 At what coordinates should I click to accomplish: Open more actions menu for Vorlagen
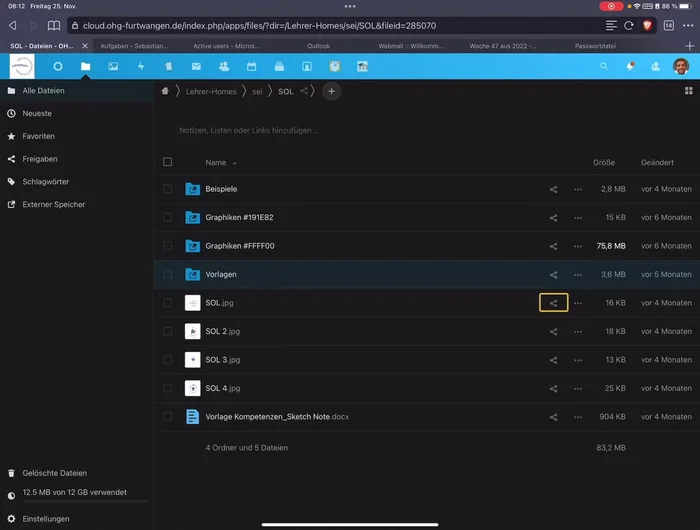tap(578, 275)
